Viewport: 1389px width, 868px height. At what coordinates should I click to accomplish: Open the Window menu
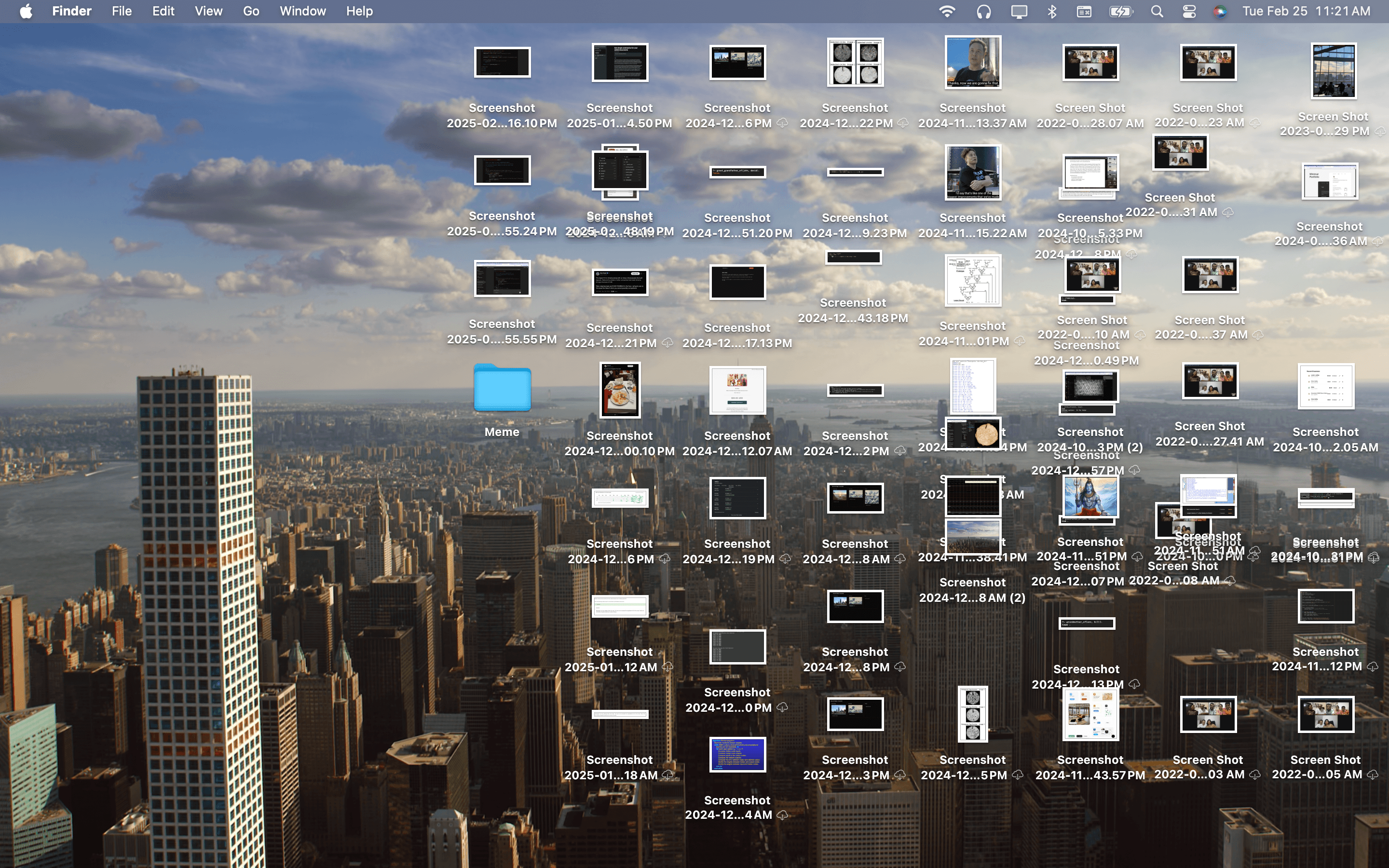(x=302, y=10)
